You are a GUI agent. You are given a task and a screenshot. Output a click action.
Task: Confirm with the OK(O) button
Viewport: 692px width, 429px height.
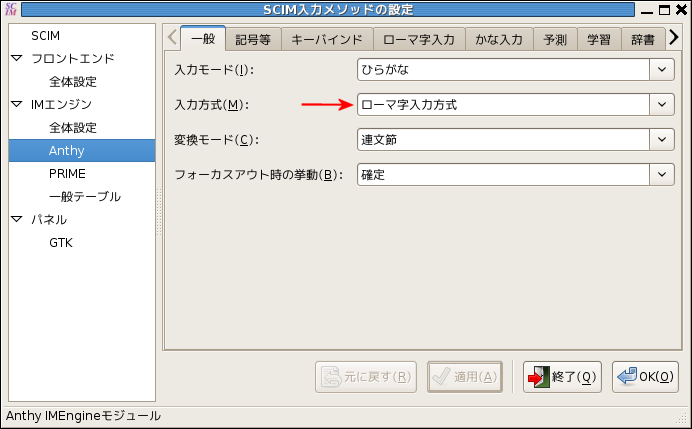point(645,377)
